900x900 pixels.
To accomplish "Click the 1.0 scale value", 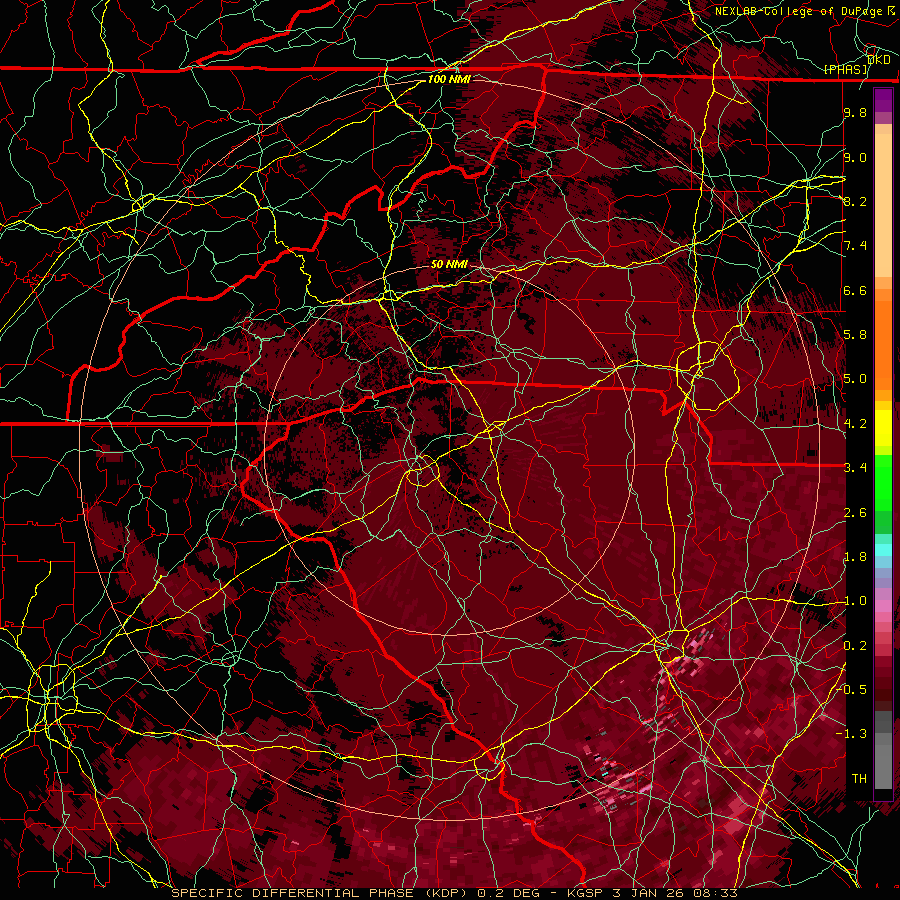I will pyautogui.click(x=855, y=601).
